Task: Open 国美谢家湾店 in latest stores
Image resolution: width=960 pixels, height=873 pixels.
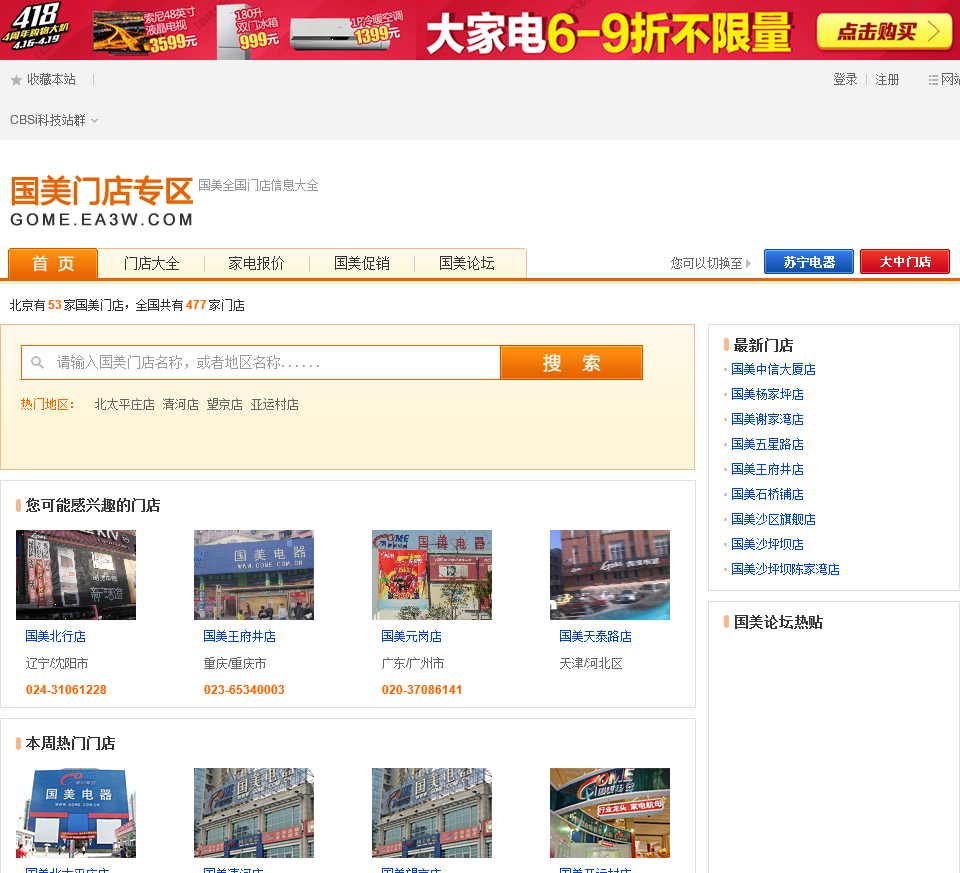Action: point(767,419)
